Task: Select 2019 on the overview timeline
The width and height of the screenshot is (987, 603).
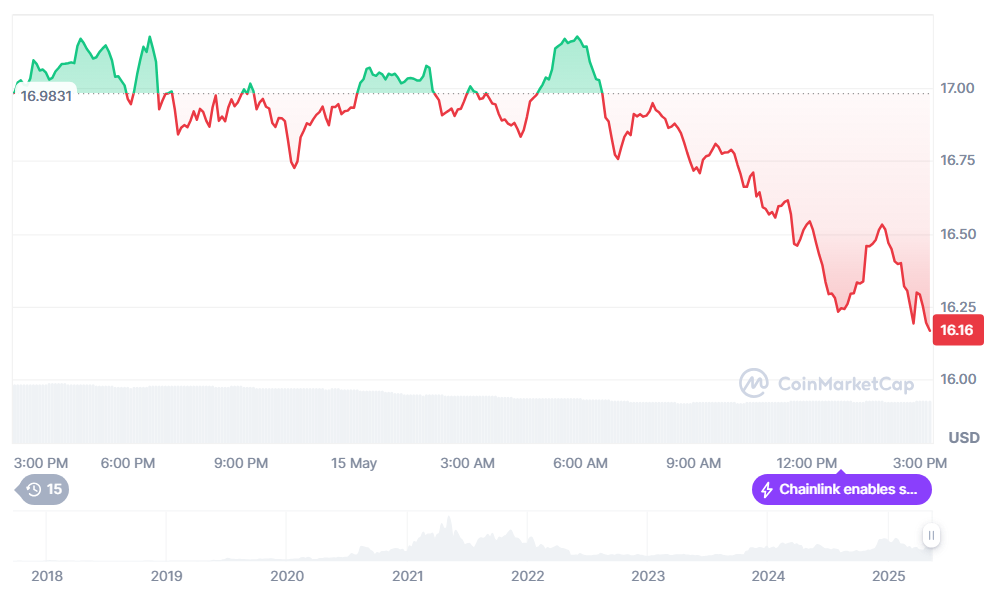Action: 166,576
